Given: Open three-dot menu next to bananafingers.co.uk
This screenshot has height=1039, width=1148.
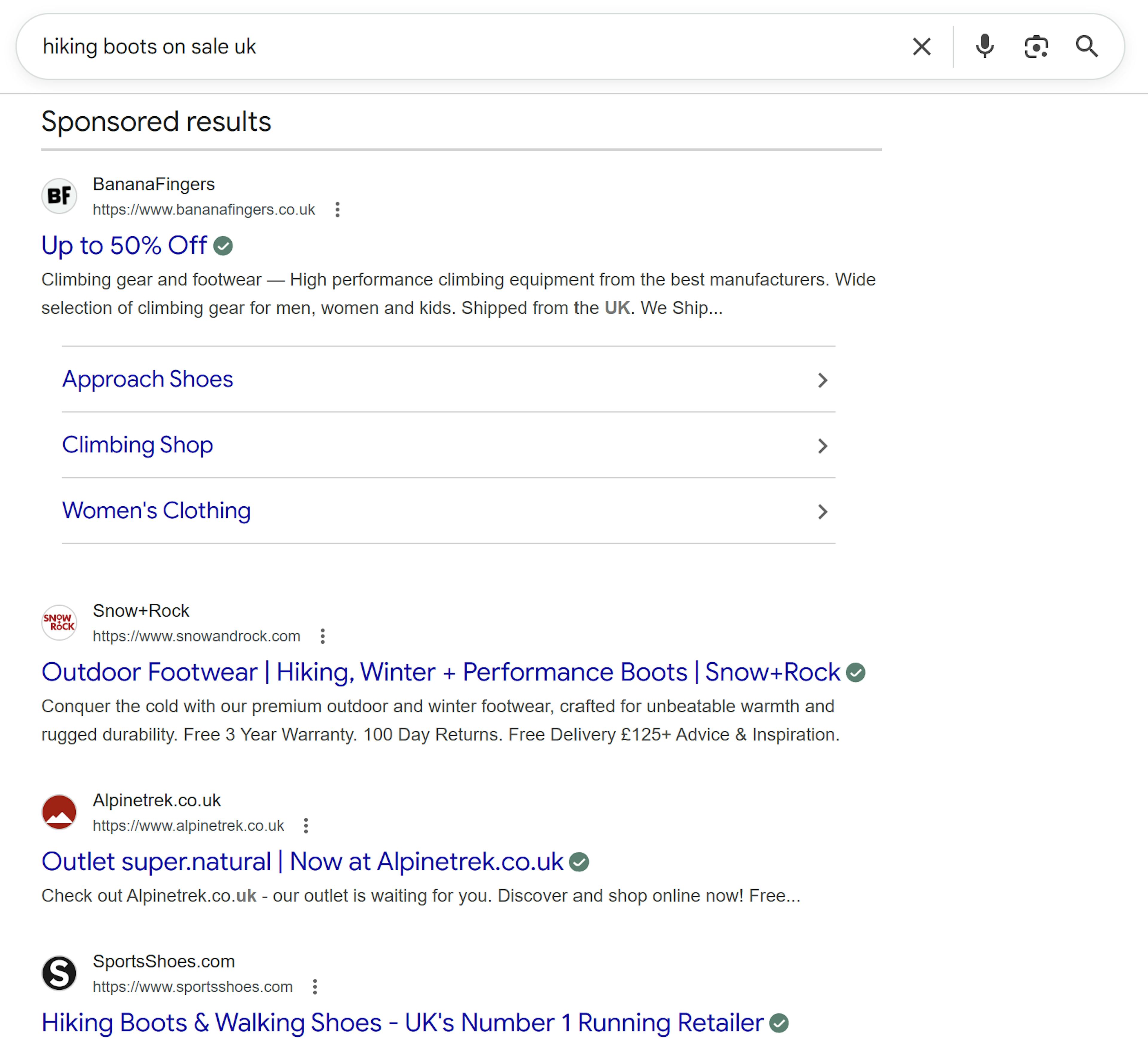Looking at the screenshot, I should click(338, 210).
